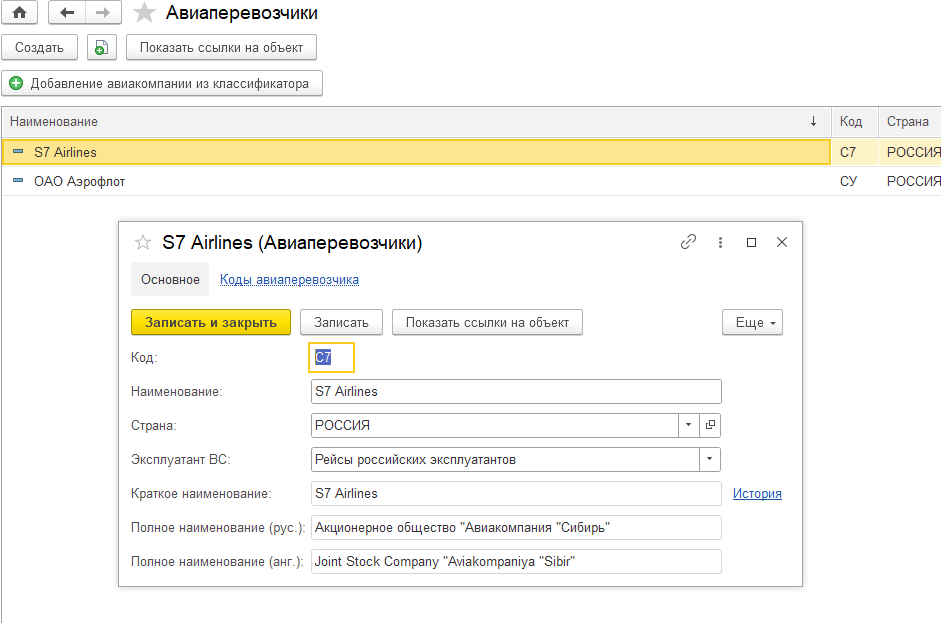941x623 pixels.
Task: Create new item by copying icon
Action: point(101,47)
